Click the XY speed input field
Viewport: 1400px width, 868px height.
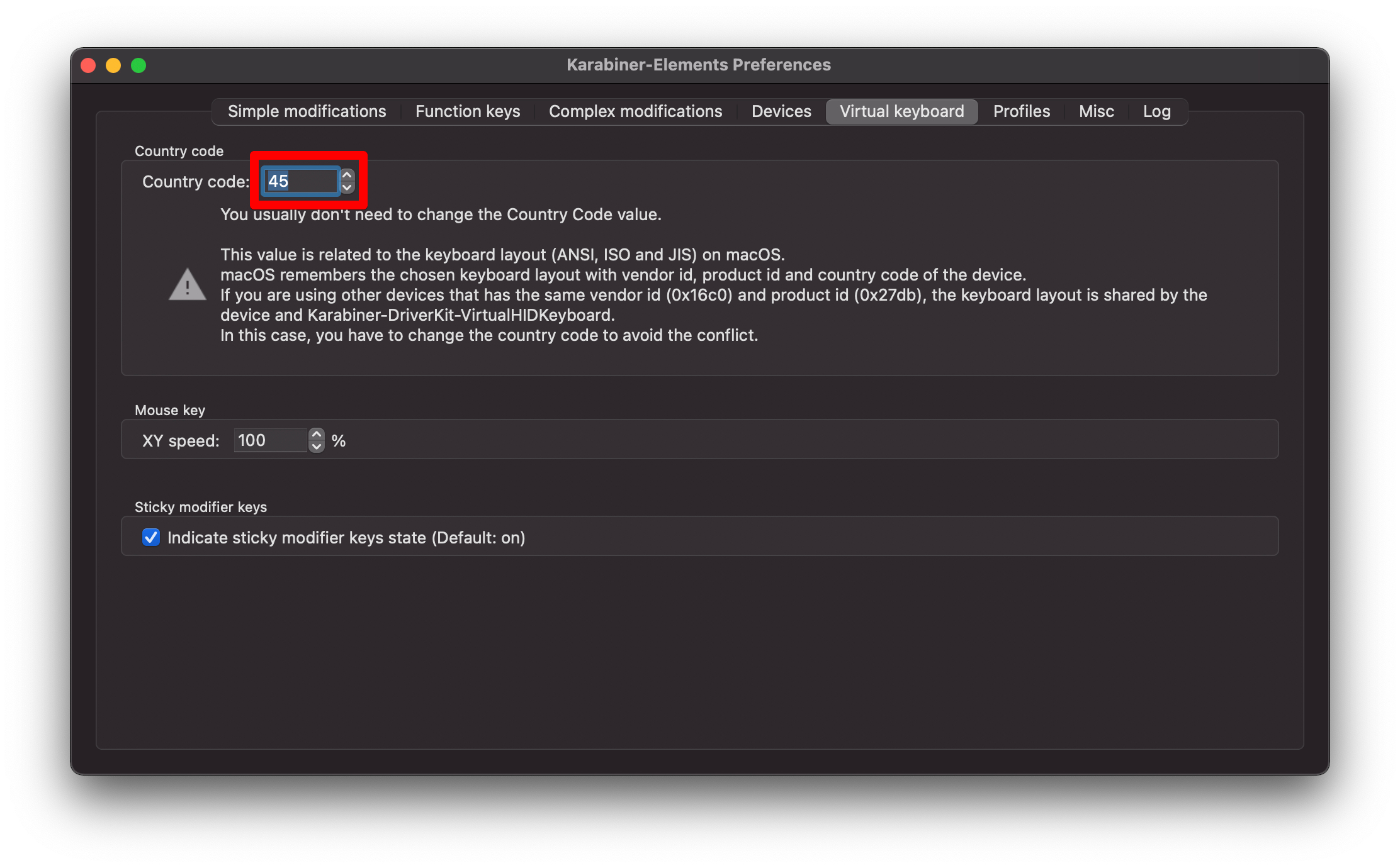[270, 440]
